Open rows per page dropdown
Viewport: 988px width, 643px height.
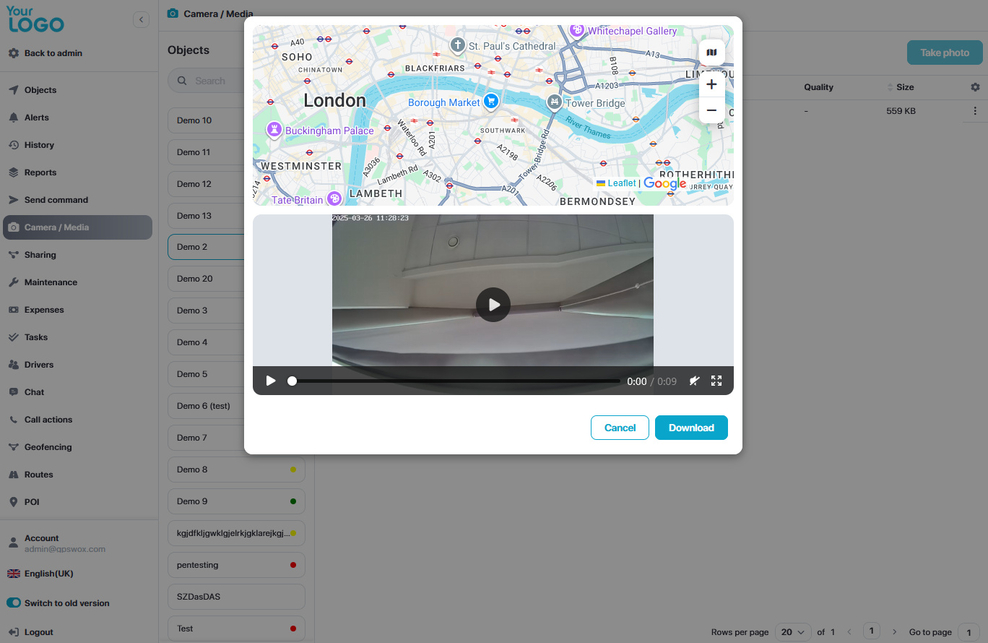pos(794,632)
